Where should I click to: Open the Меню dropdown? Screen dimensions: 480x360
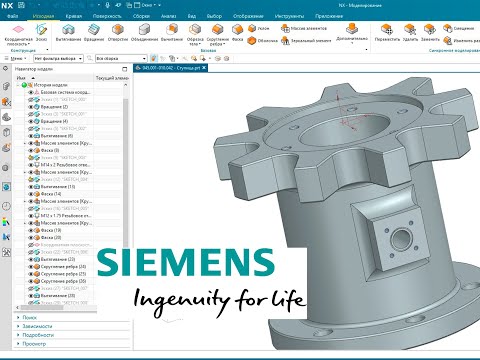pyautogui.click(x=16, y=58)
